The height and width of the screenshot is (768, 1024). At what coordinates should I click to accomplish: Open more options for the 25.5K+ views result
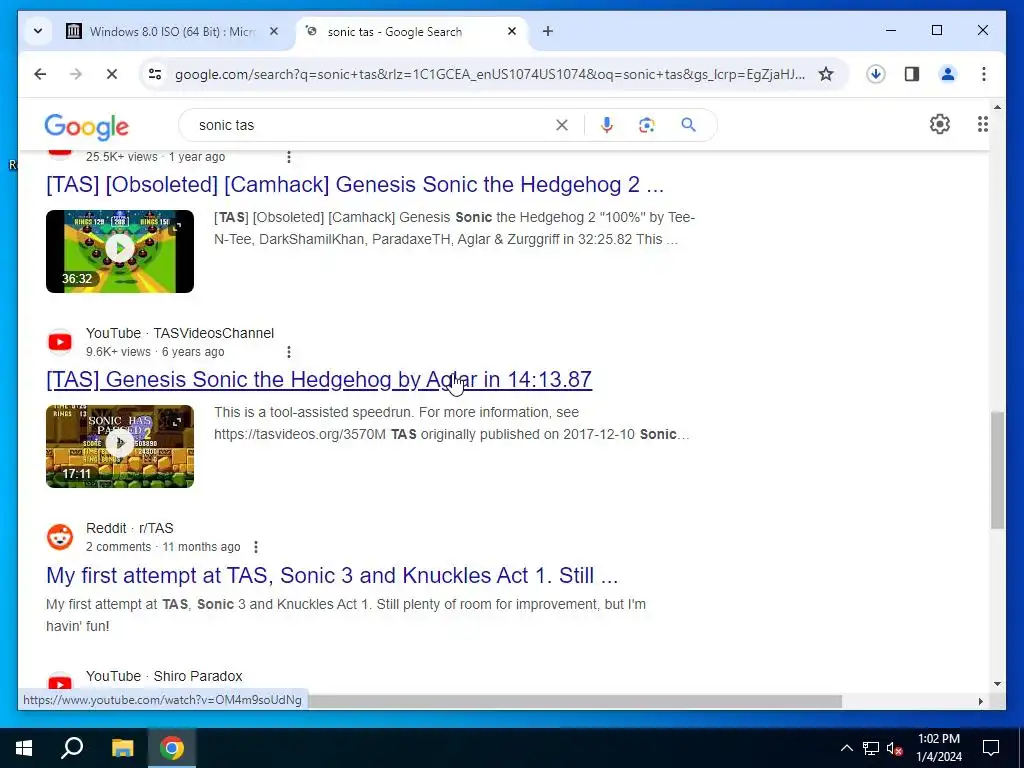(x=289, y=157)
